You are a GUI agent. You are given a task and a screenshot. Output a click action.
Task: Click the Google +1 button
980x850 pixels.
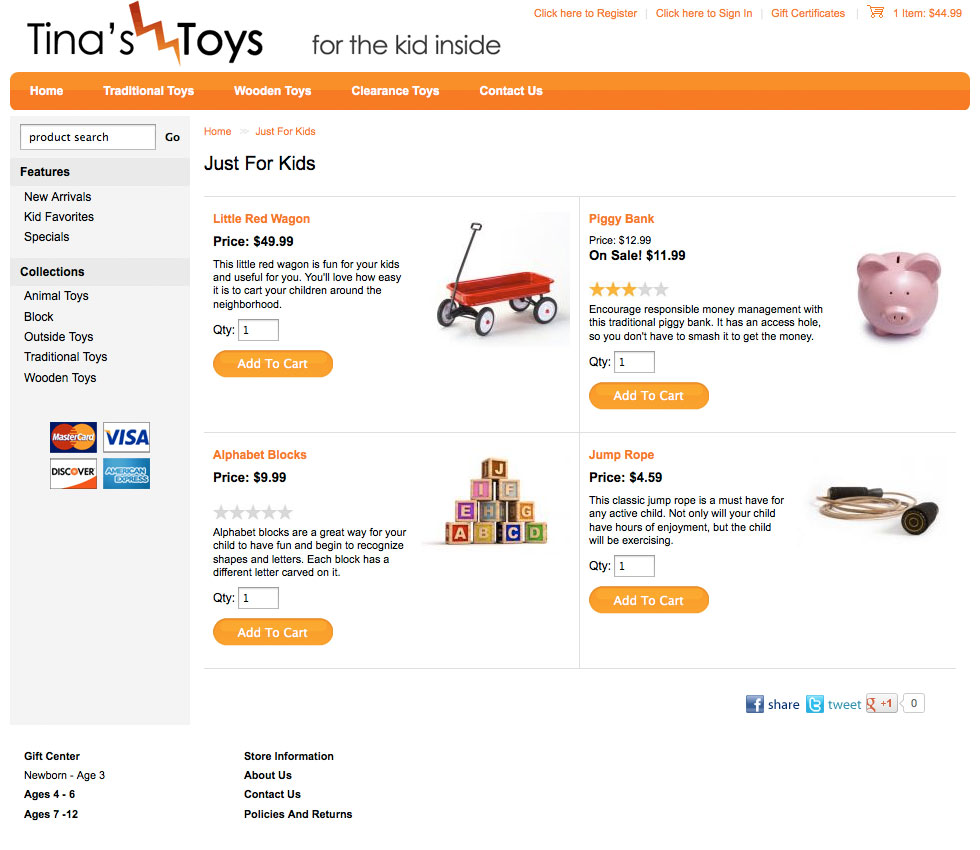tap(882, 704)
